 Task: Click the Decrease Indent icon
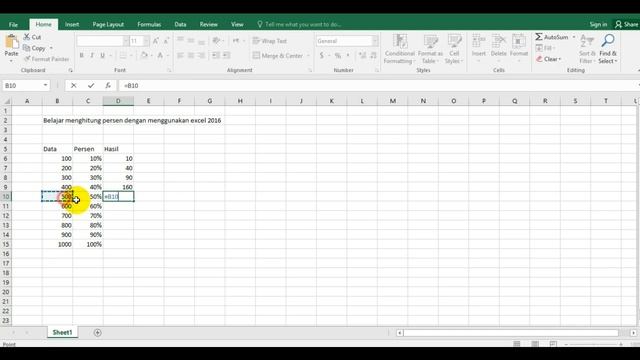pyautogui.click(x=216, y=56)
